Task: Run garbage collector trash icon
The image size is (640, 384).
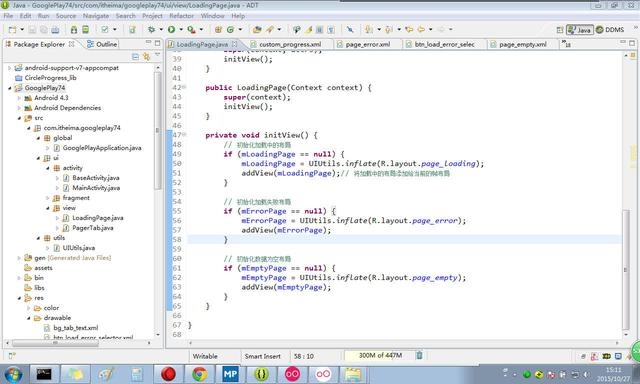Action: pos(419,355)
